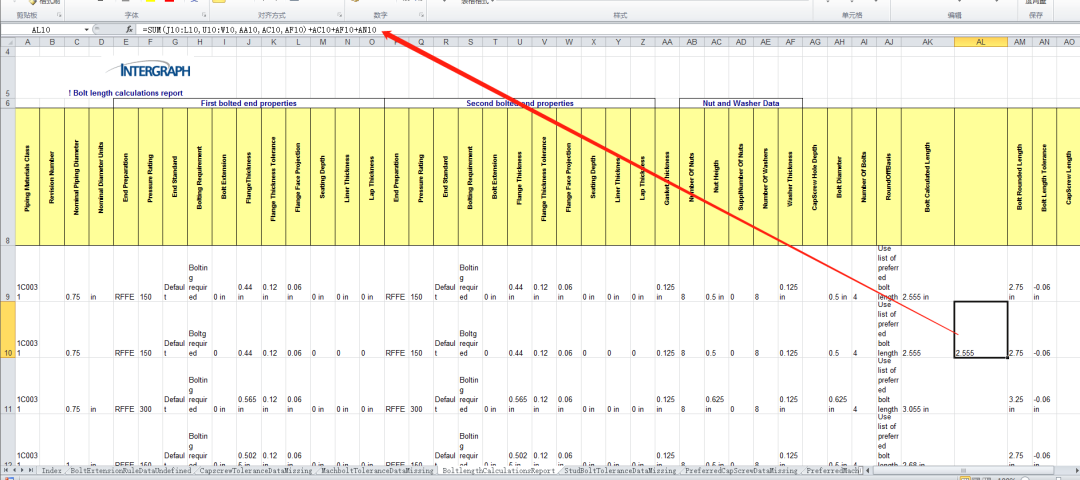Screen dimensions: 1080x480
Task: Select row 9 piping class '1C0031' cell
Action: click(x=28, y=273)
